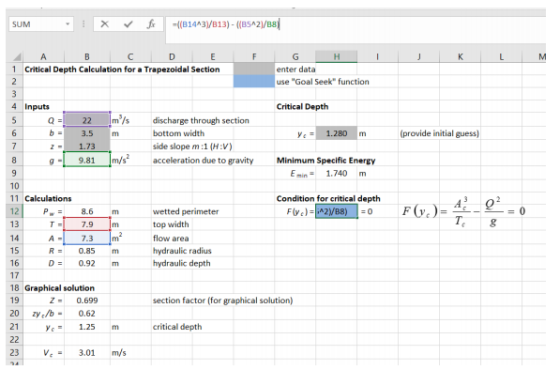The height and width of the screenshot is (370, 560).
Task: Select the Inputs heading cell
Action: tap(37, 107)
